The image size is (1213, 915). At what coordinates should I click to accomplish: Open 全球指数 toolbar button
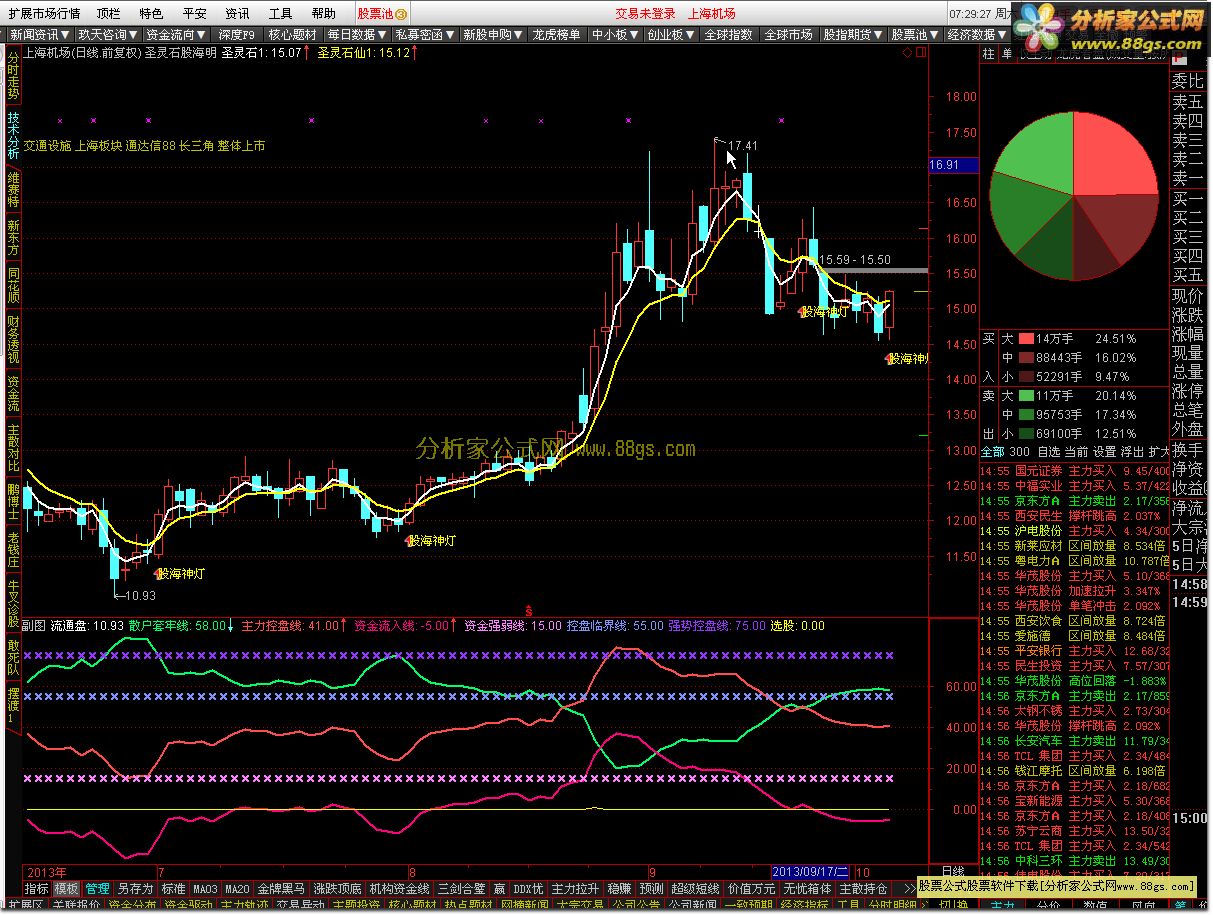[728, 34]
